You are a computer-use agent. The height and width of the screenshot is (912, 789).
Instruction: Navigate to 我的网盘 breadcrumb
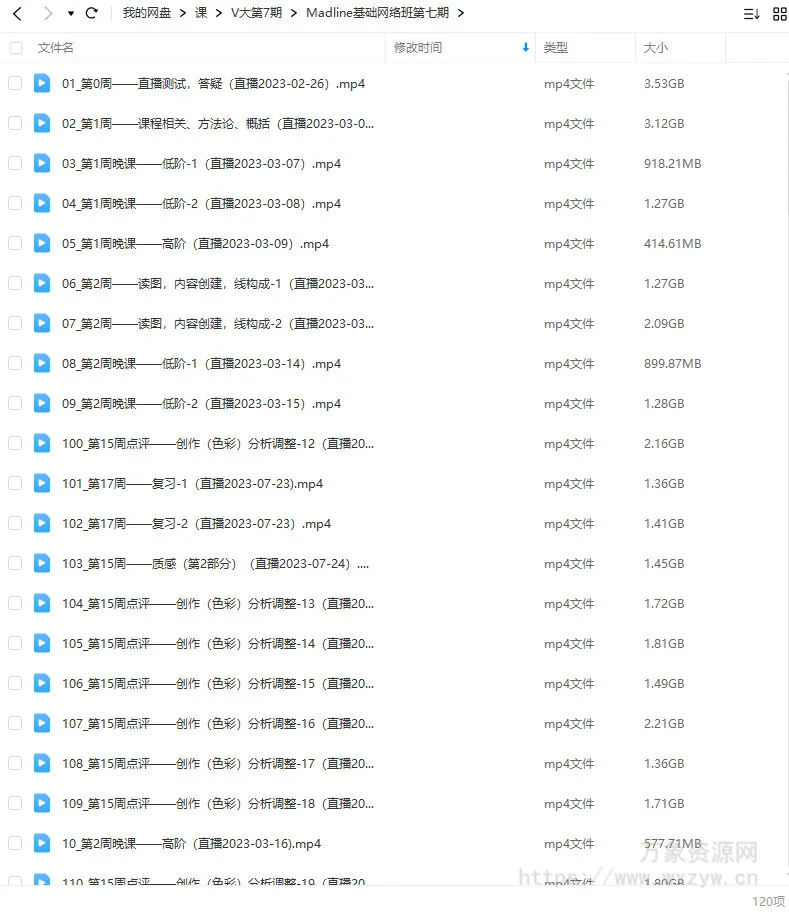147,13
